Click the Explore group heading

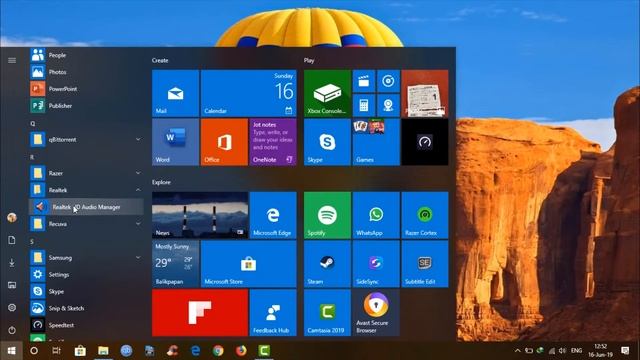point(161,182)
